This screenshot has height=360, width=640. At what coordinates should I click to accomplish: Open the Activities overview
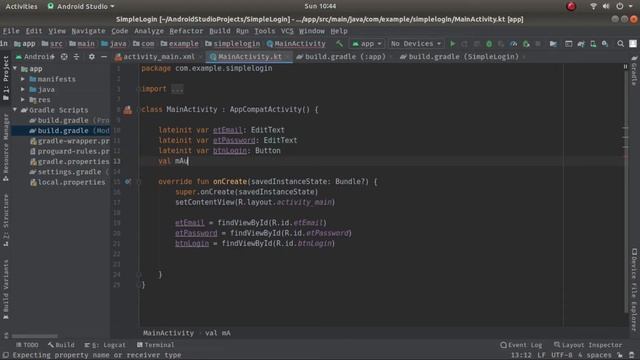point(21,6)
